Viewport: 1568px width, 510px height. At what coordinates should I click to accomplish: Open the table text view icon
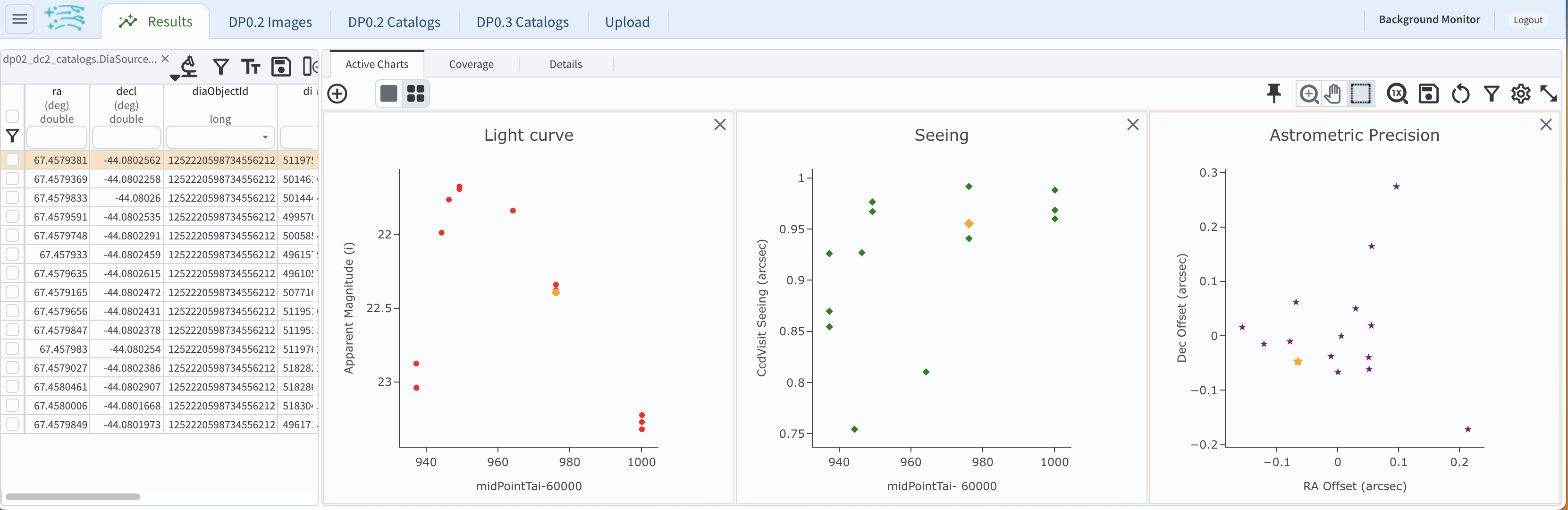point(251,67)
